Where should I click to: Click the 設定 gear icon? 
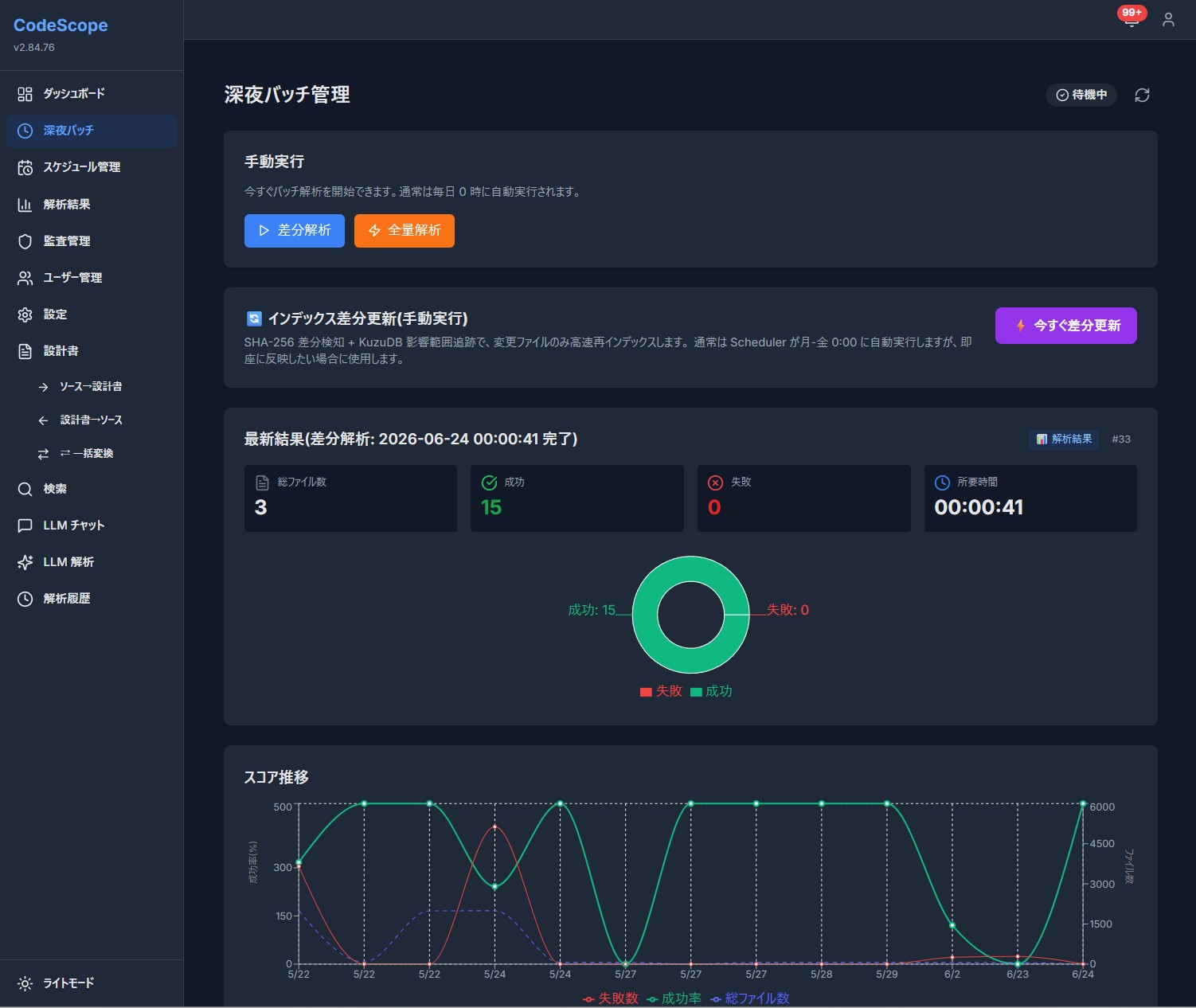[25, 315]
